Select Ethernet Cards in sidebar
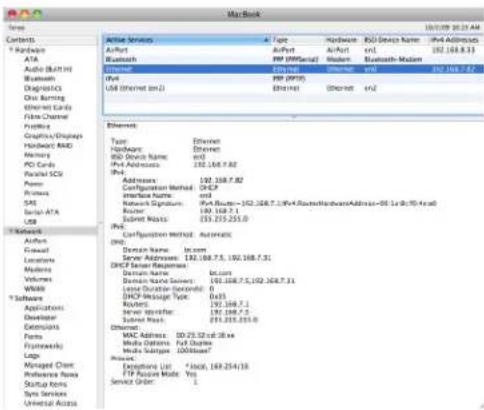The image size is (484, 410). 48,107
